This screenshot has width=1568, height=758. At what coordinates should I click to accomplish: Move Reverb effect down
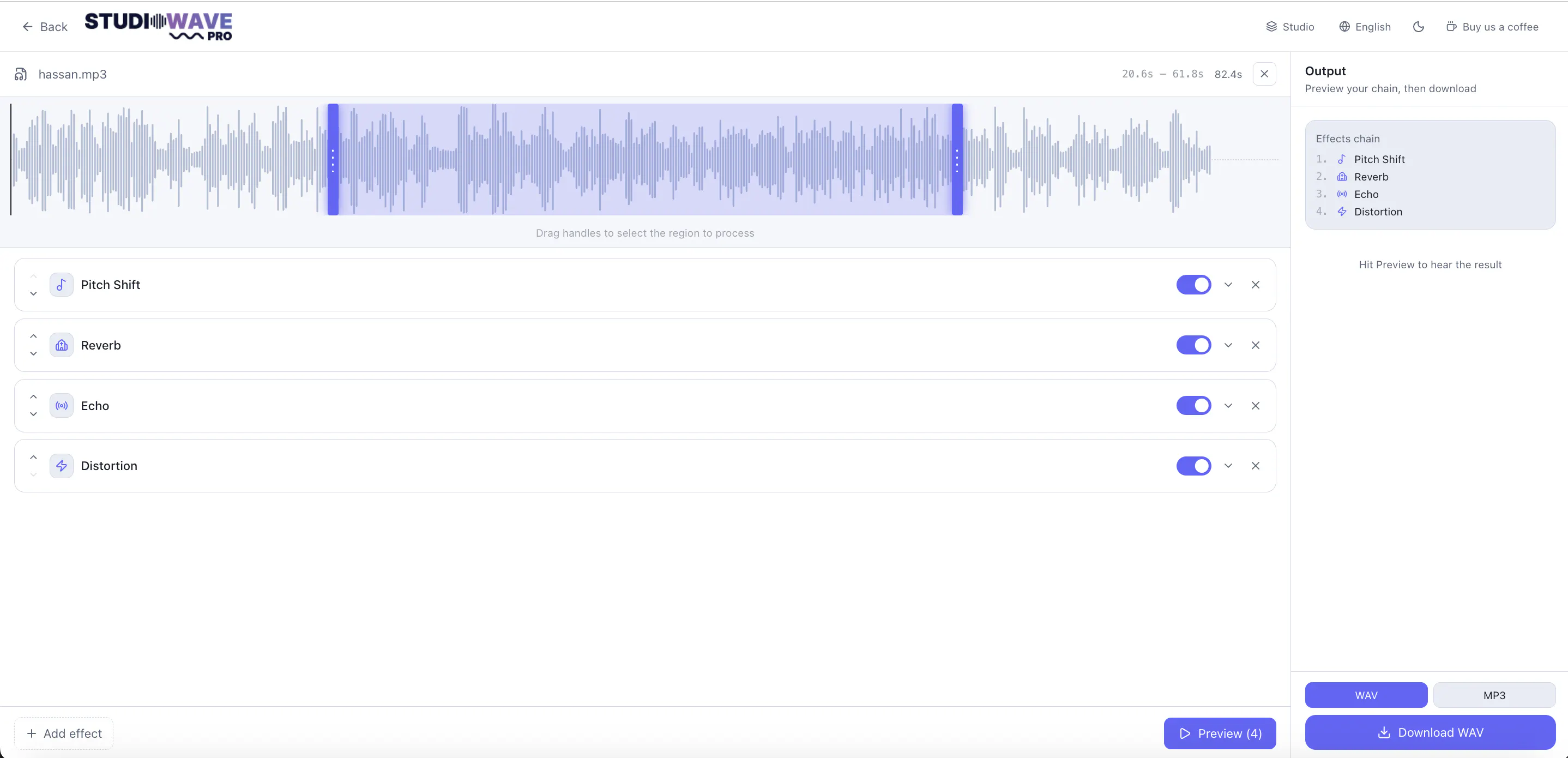[33, 354]
